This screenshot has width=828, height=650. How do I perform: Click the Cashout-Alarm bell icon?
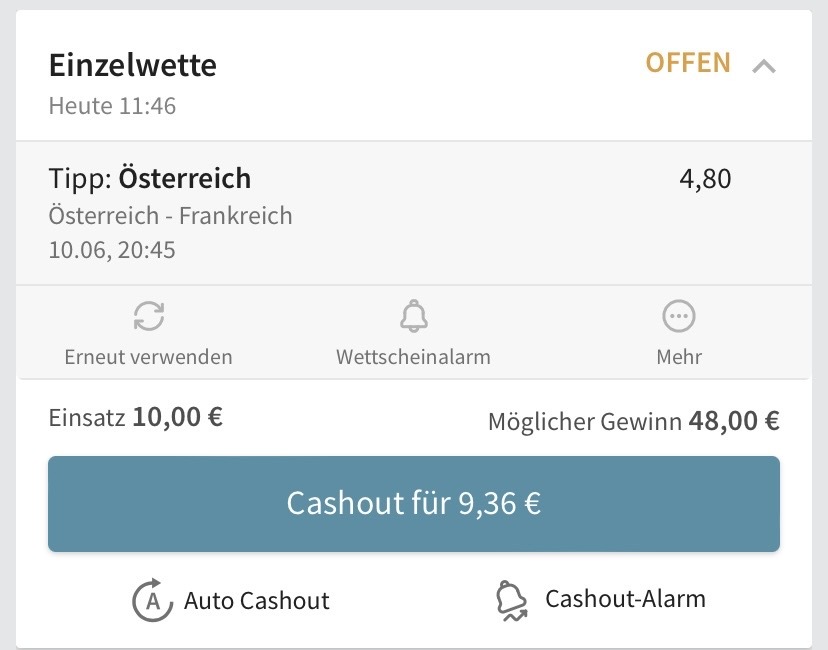511,600
